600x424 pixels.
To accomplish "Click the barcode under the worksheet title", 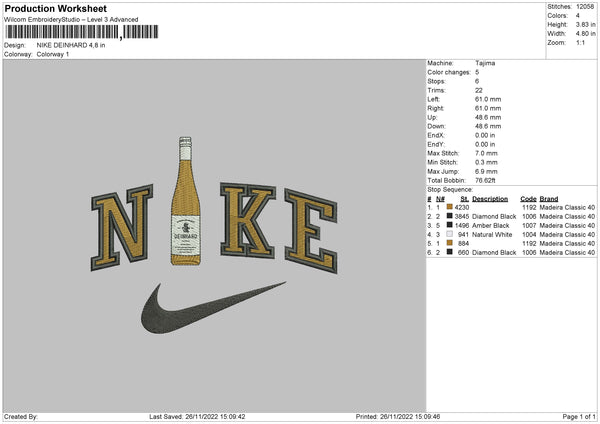I will pos(81,32).
